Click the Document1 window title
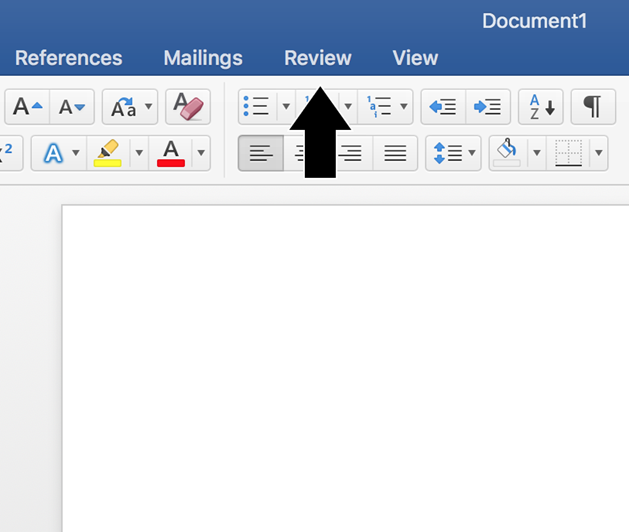The image size is (629, 532). coord(535,21)
